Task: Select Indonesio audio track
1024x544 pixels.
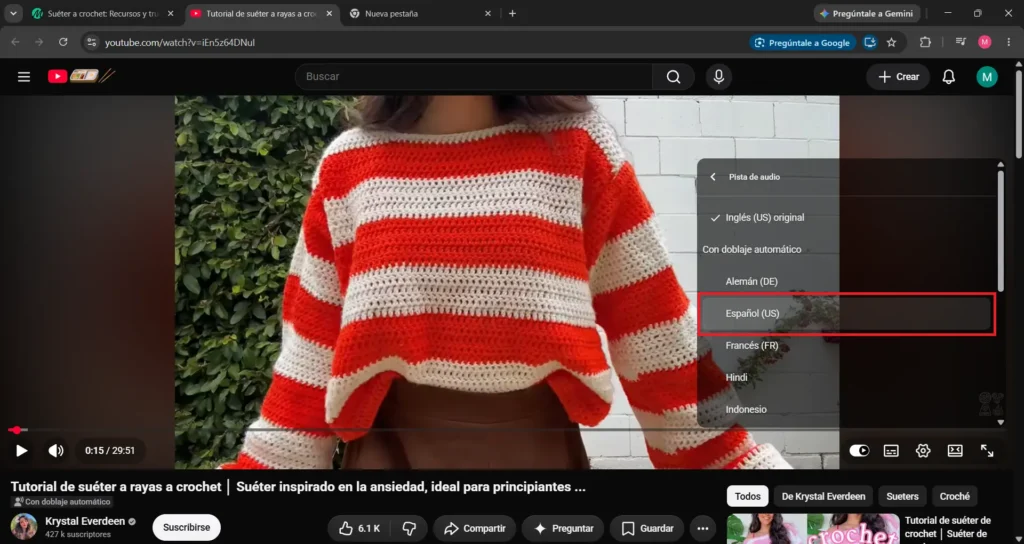Action: (x=846, y=409)
